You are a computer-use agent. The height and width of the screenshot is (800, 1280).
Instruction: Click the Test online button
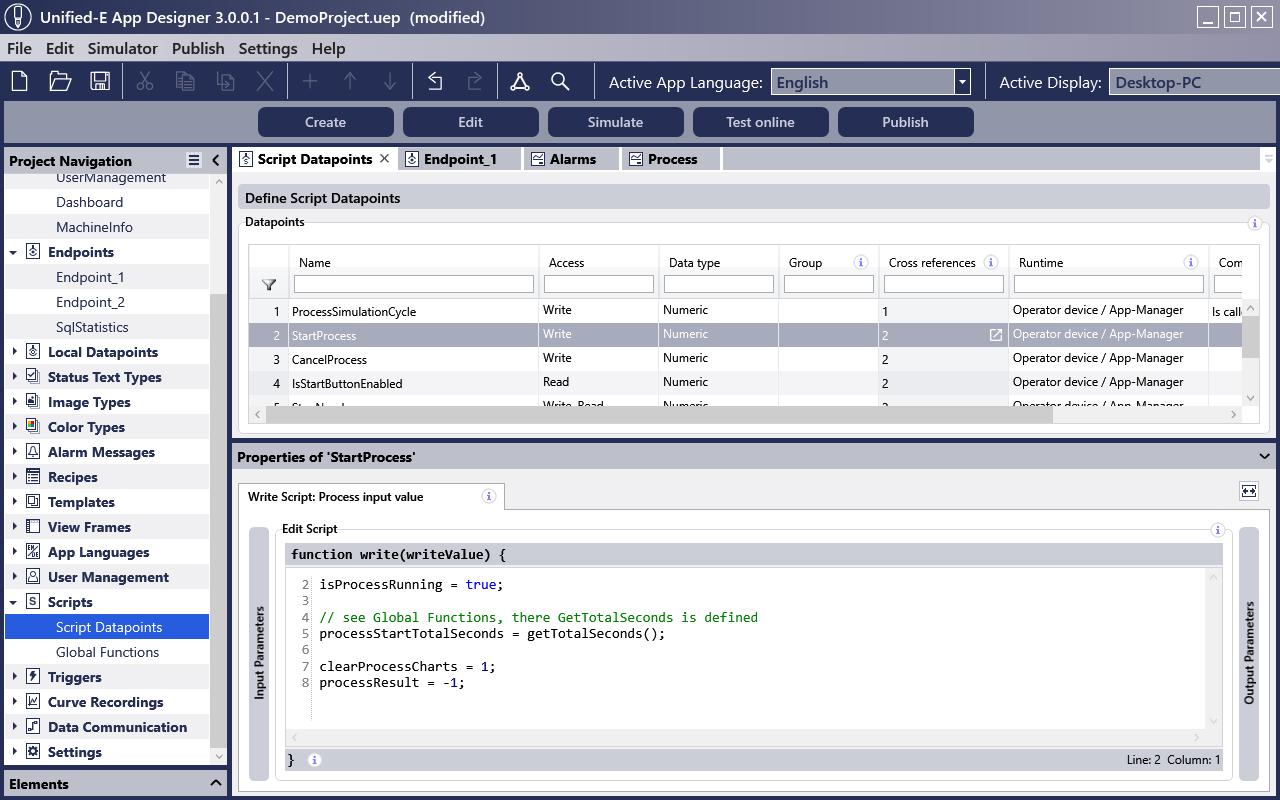click(760, 122)
